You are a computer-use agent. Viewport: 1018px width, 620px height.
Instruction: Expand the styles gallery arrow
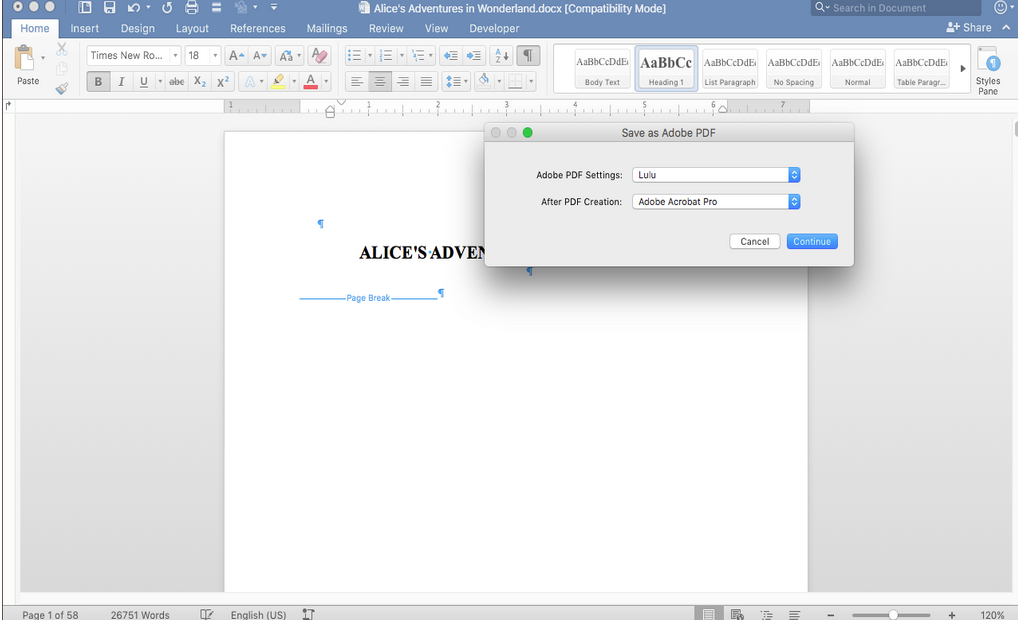pyautogui.click(x=963, y=68)
